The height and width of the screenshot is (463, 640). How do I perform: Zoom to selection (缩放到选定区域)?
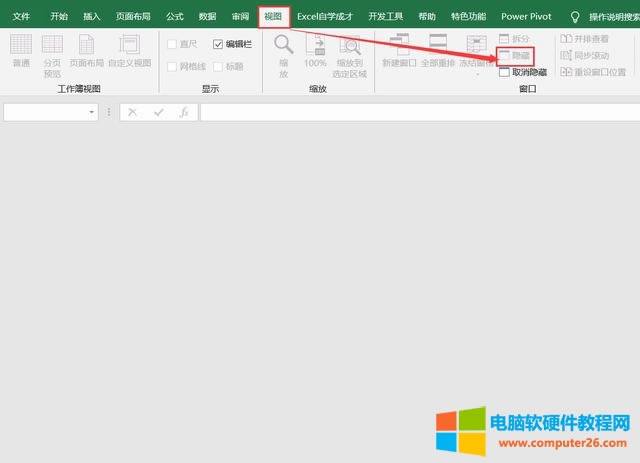(349, 56)
